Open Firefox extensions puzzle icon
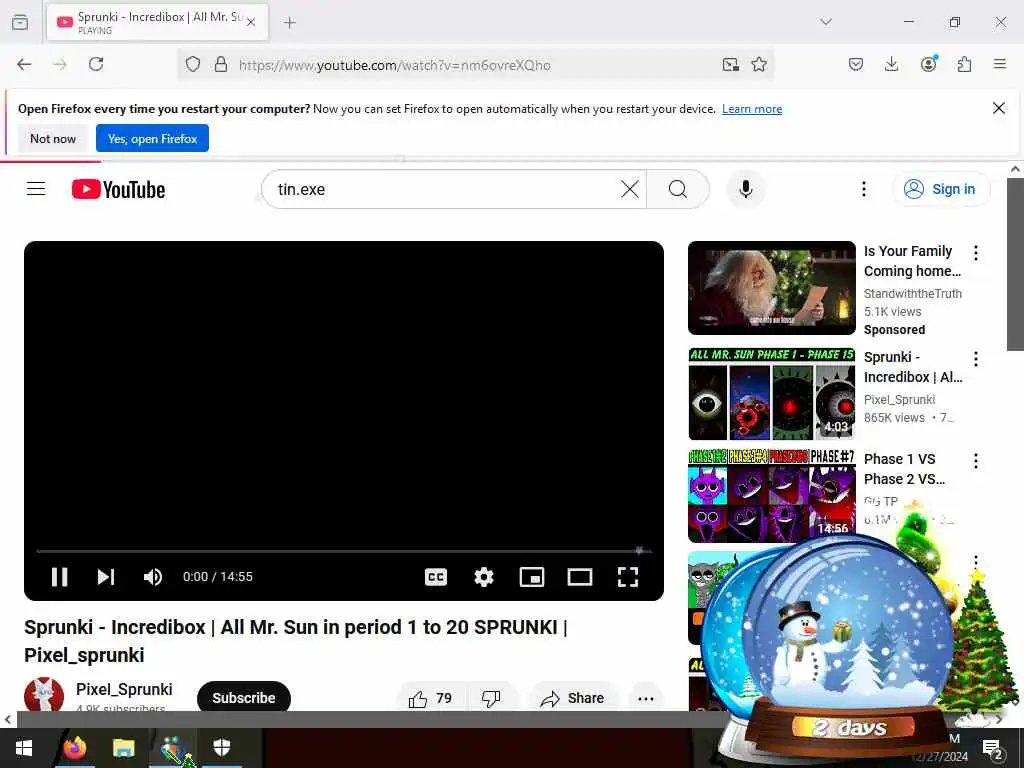The width and height of the screenshot is (1024, 768). (x=964, y=64)
